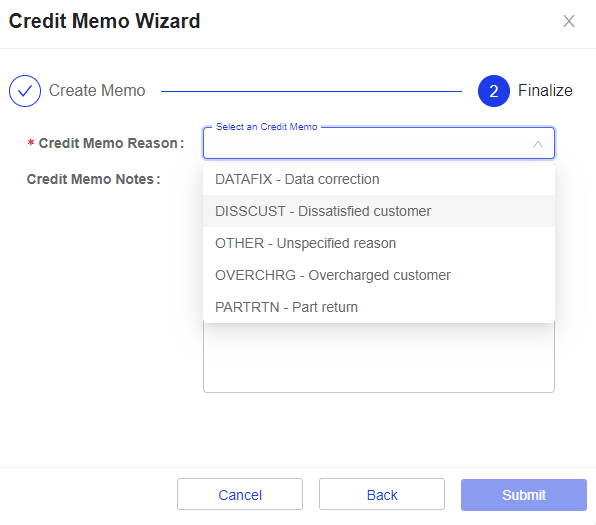Choose PARTRTN - Part return reason

pos(379,307)
